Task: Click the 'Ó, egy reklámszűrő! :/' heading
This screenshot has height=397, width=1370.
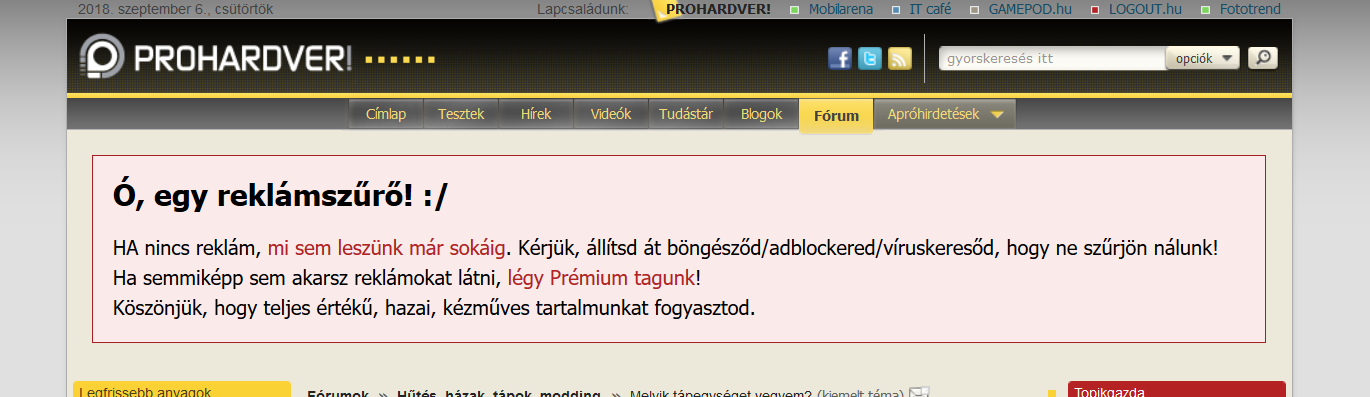Action: tap(281, 196)
